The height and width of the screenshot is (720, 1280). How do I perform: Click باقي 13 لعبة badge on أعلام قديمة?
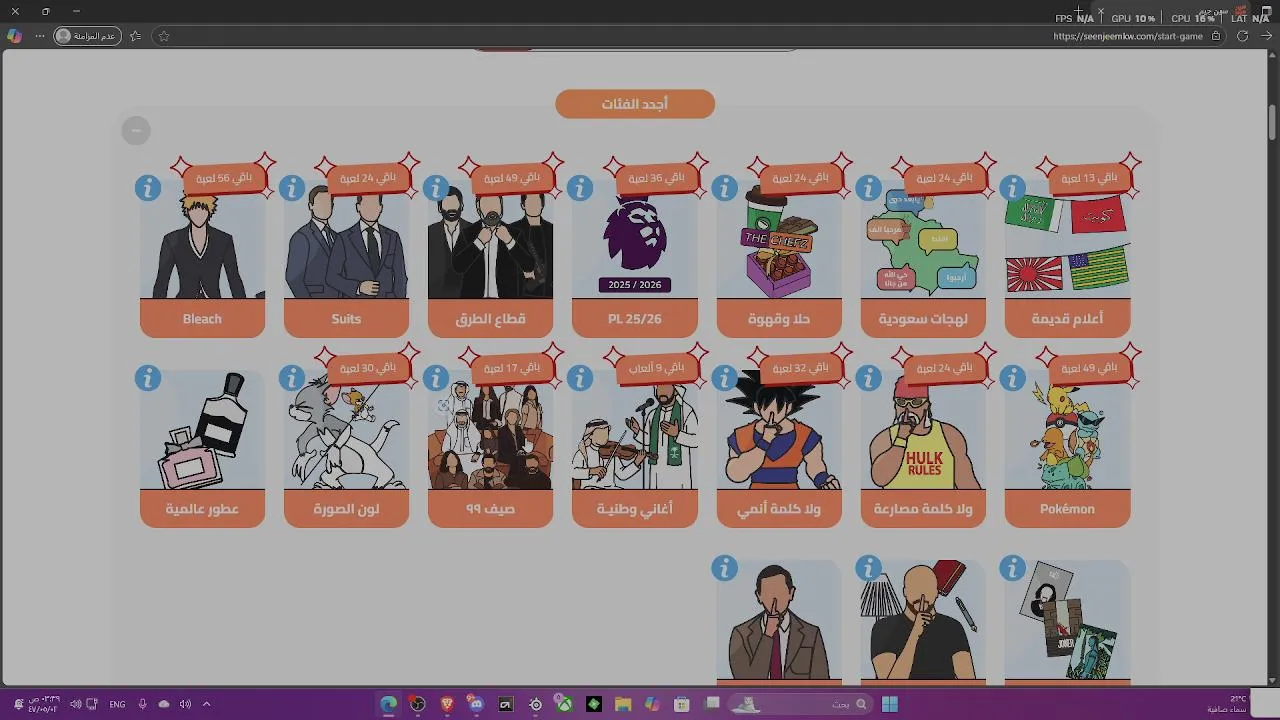(1088, 178)
